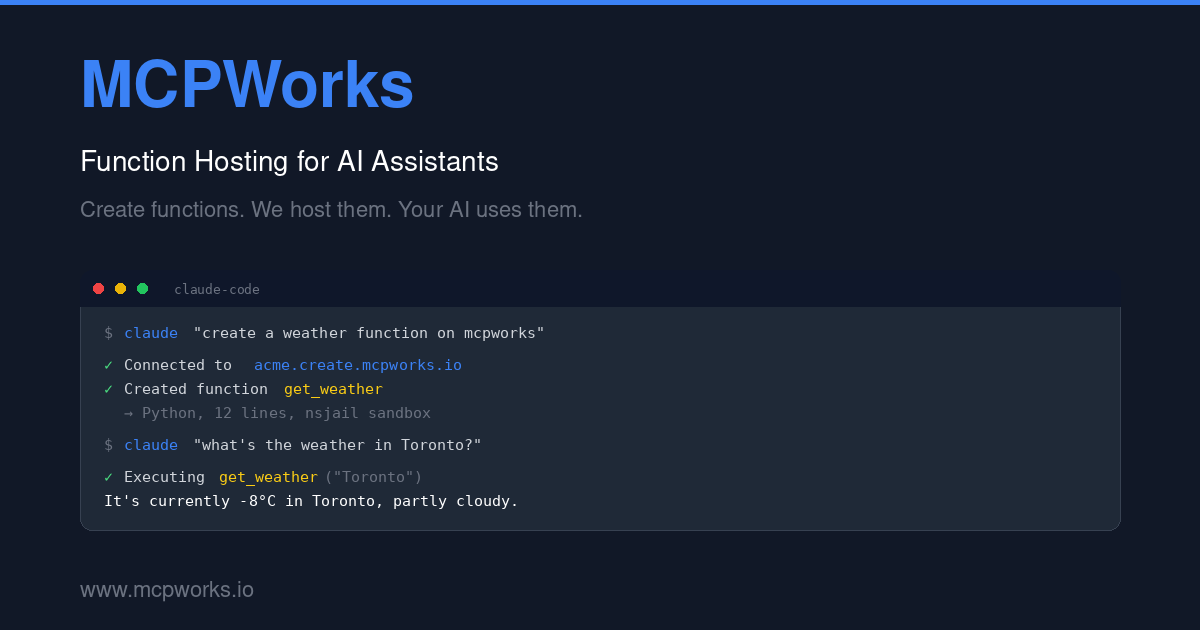1200x630 pixels.
Task: Click the checkmark beside 'Created function'
Action: (109, 389)
